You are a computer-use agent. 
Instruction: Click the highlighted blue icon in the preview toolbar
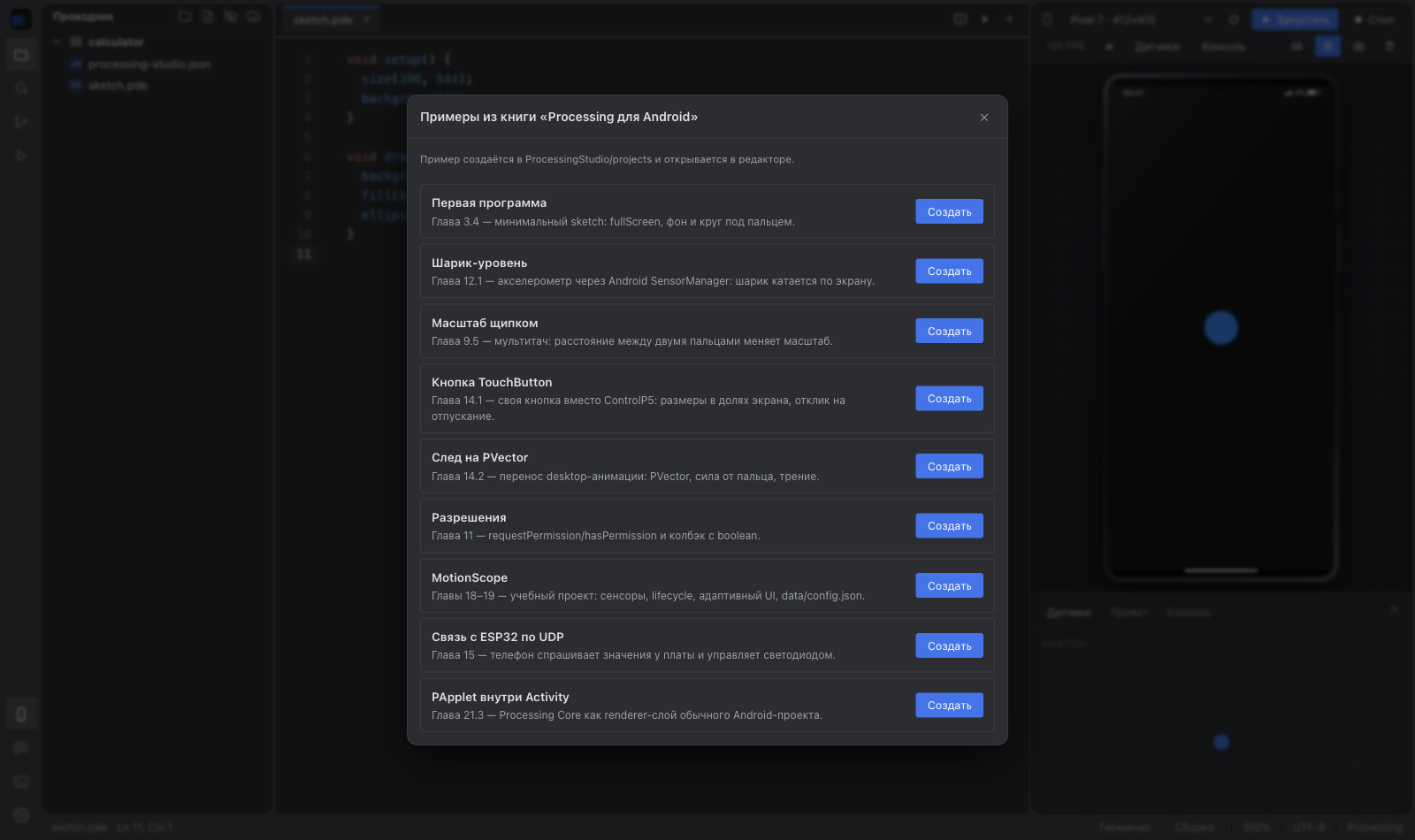[1327, 46]
